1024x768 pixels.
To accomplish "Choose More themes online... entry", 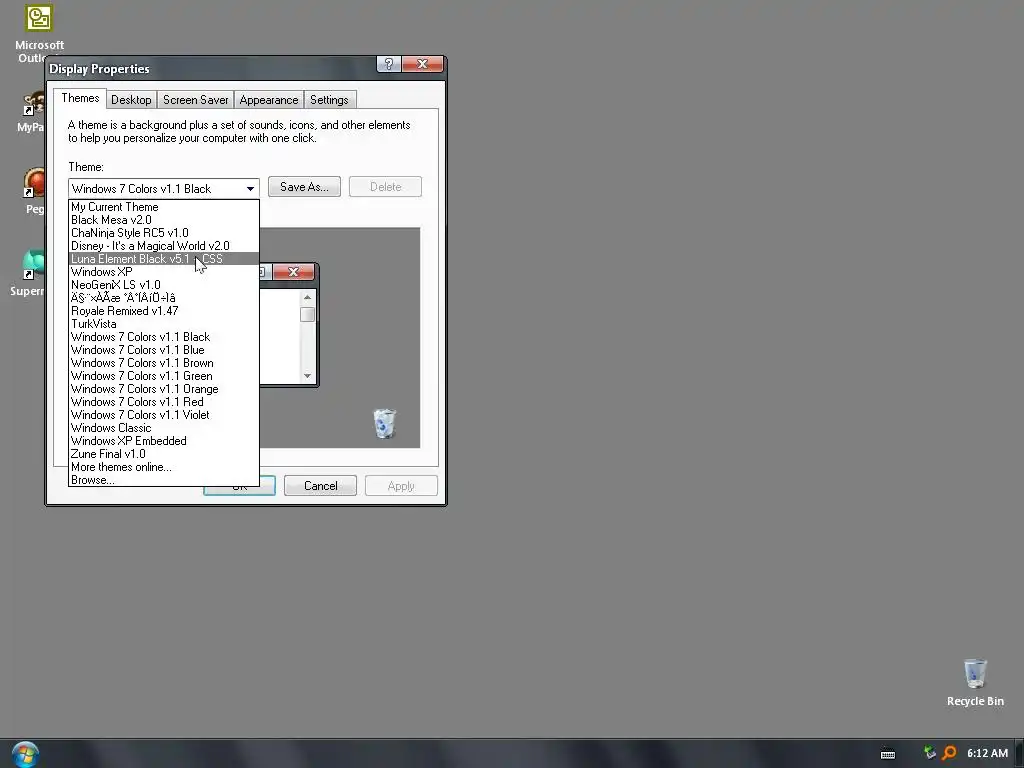I will point(164,468).
